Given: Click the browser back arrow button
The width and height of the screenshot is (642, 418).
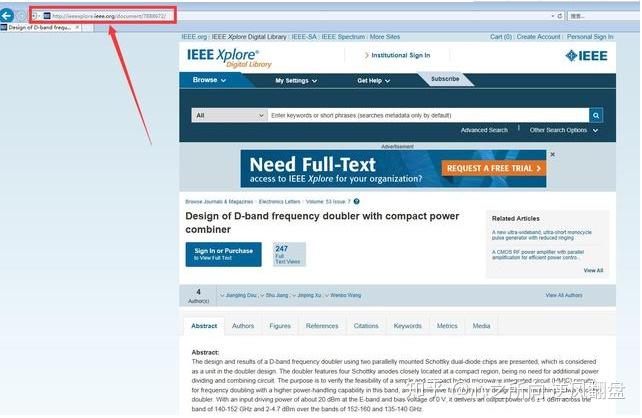Looking at the screenshot, I should [x=7, y=16].
